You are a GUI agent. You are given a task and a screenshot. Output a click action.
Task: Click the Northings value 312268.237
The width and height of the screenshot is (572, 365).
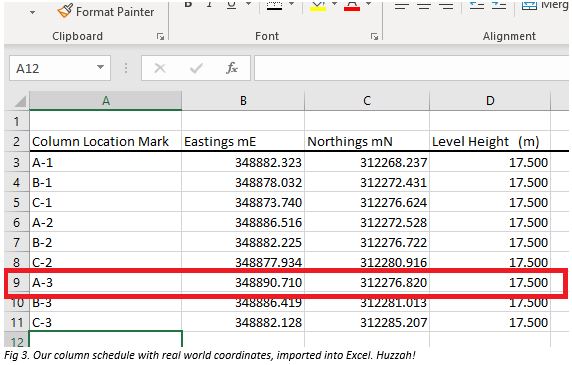click(x=367, y=162)
